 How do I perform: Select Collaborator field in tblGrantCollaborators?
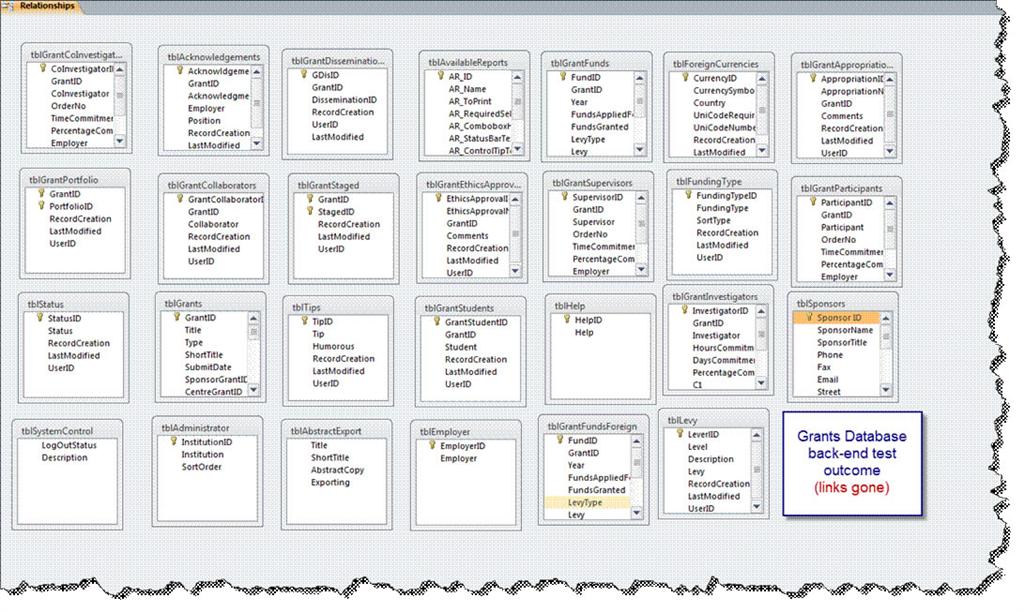(x=213, y=224)
